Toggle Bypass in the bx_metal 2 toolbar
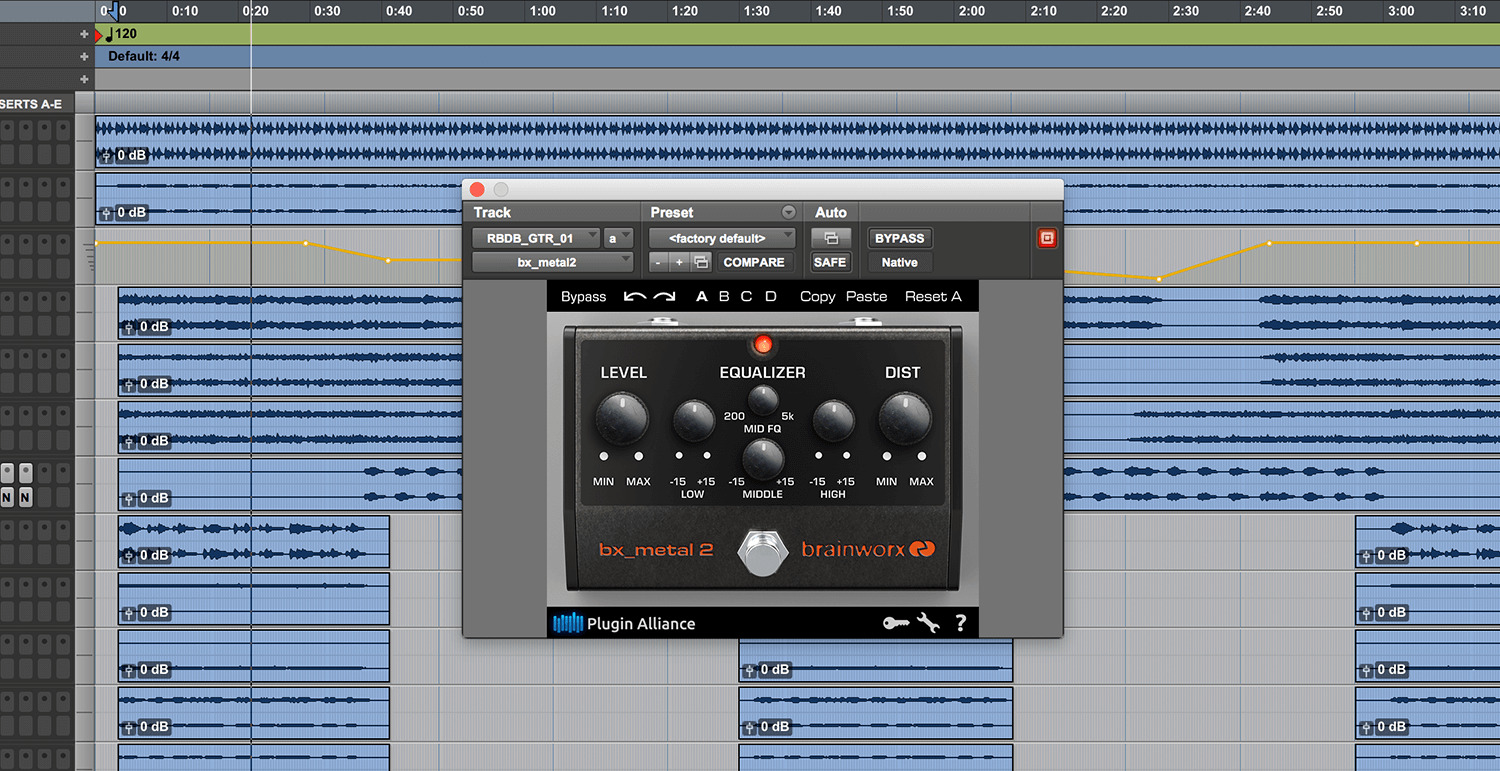This screenshot has width=1500, height=771. pos(583,296)
